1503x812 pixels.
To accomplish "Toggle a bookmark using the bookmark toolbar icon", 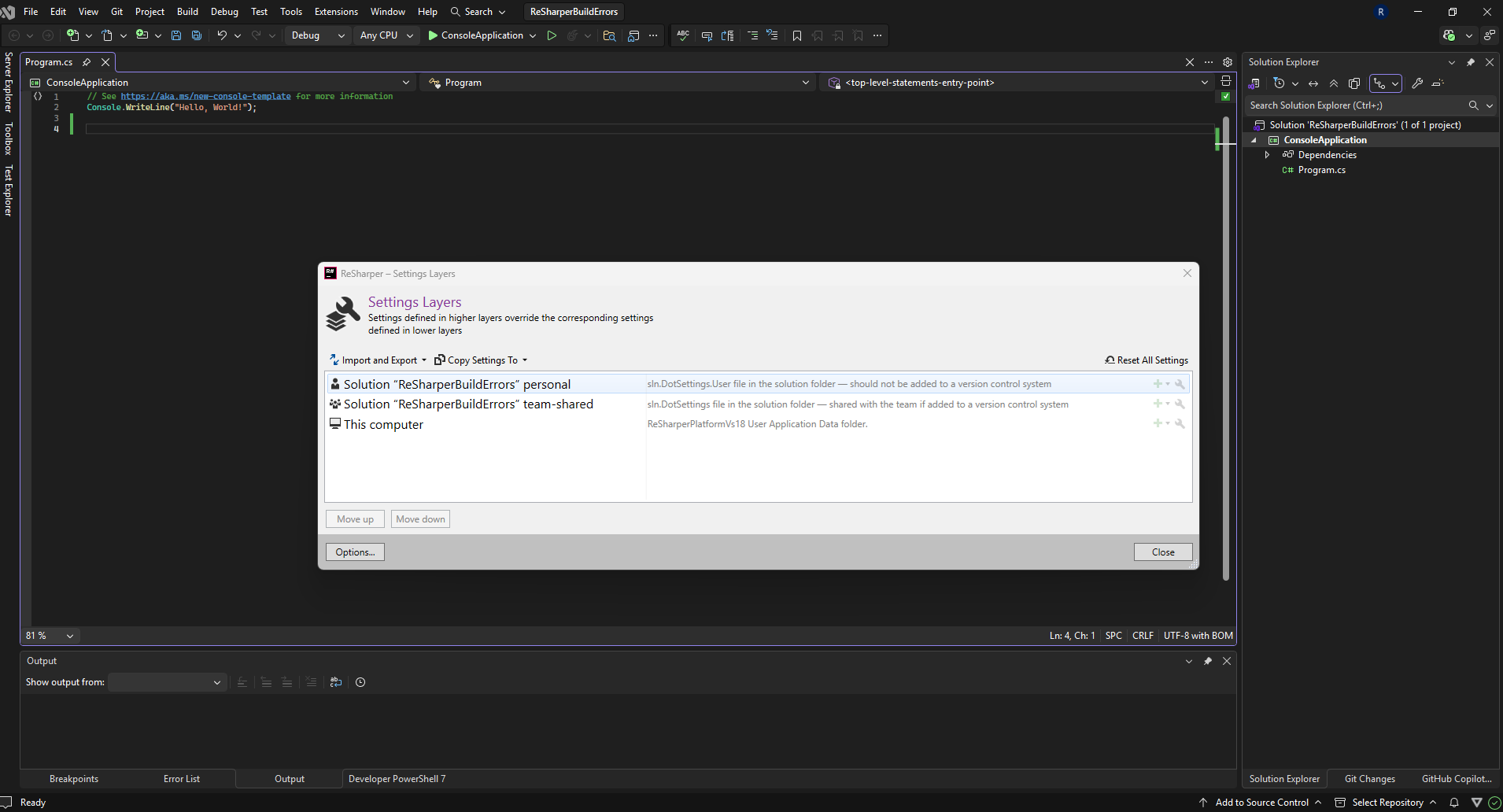I will 797,35.
